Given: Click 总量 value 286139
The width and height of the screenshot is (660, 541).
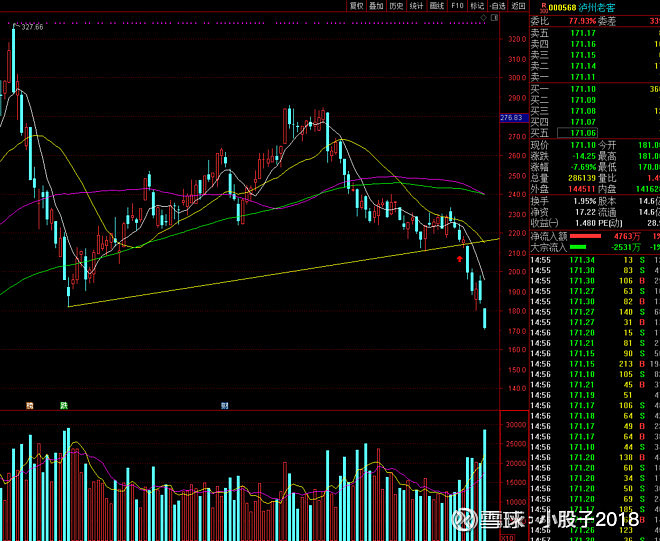Looking at the screenshot, I should (x=581, y=178).
